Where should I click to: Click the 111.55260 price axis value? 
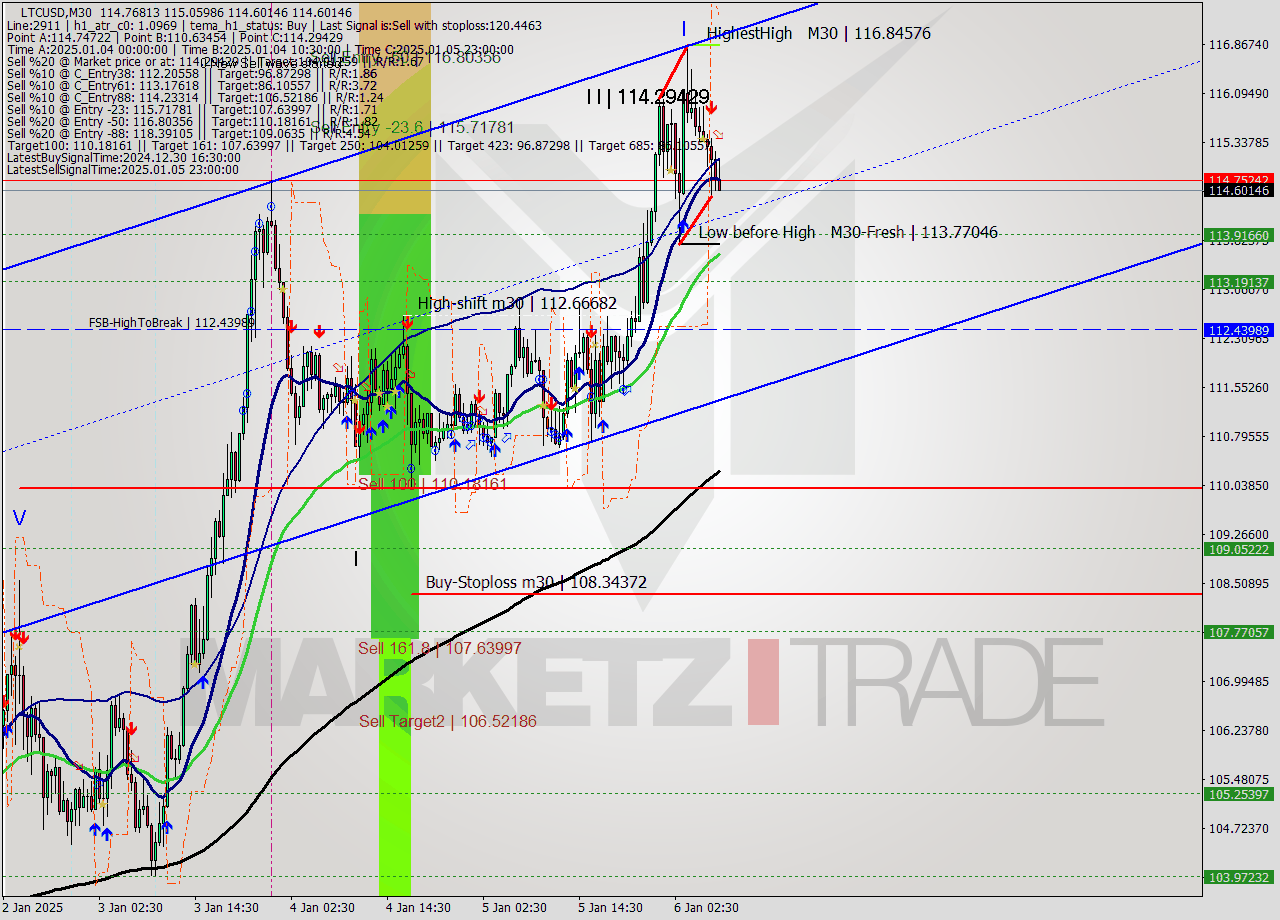point(1239,388)
